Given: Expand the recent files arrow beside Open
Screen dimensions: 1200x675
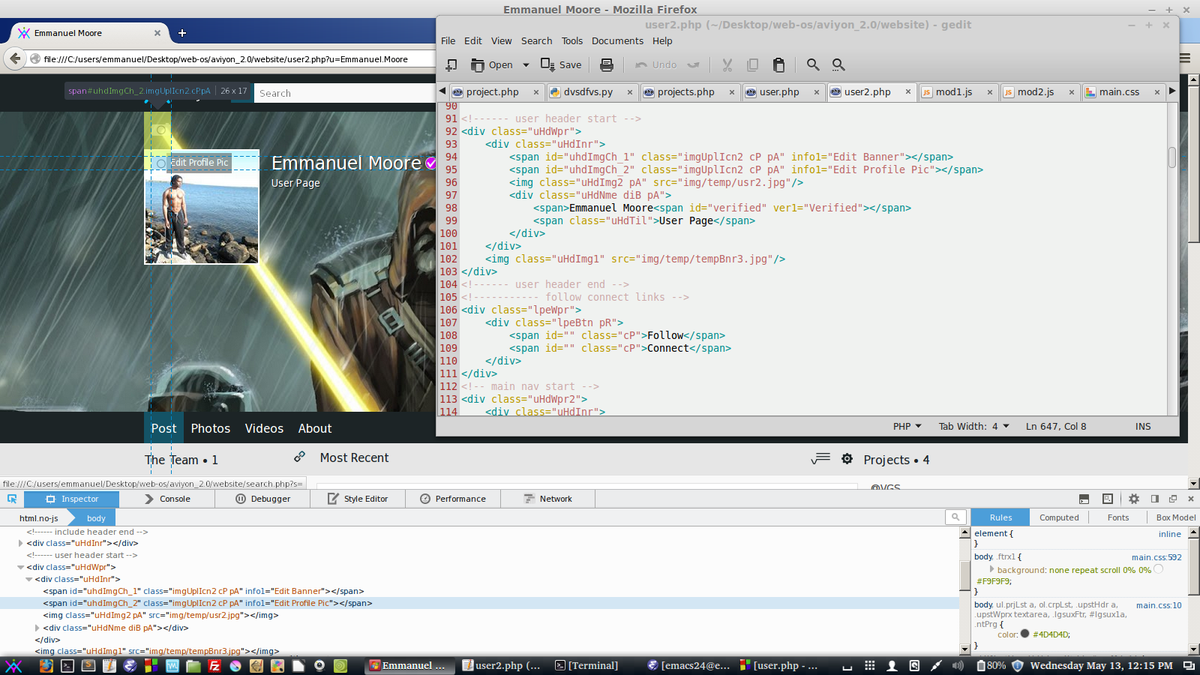Looking at the screenshot, I should pyautogui.click(x=524, y=65).
